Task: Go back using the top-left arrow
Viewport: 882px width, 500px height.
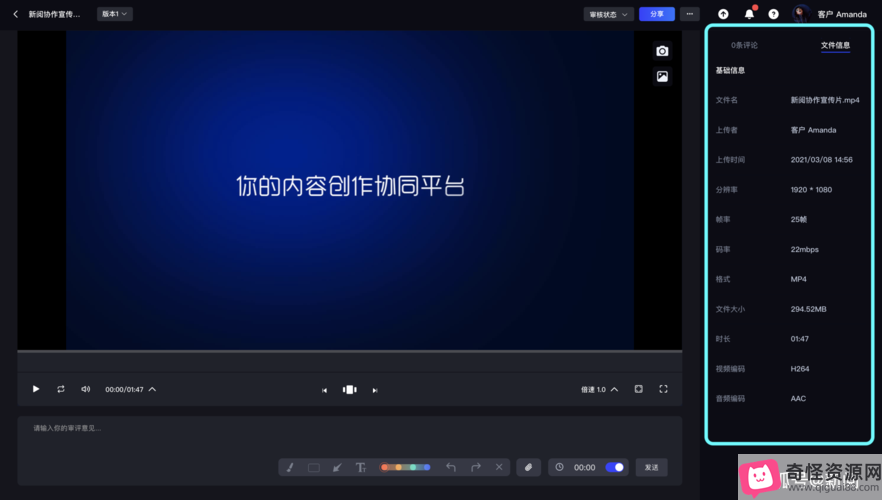Action: pyautogui.click(x=16, y=14)
